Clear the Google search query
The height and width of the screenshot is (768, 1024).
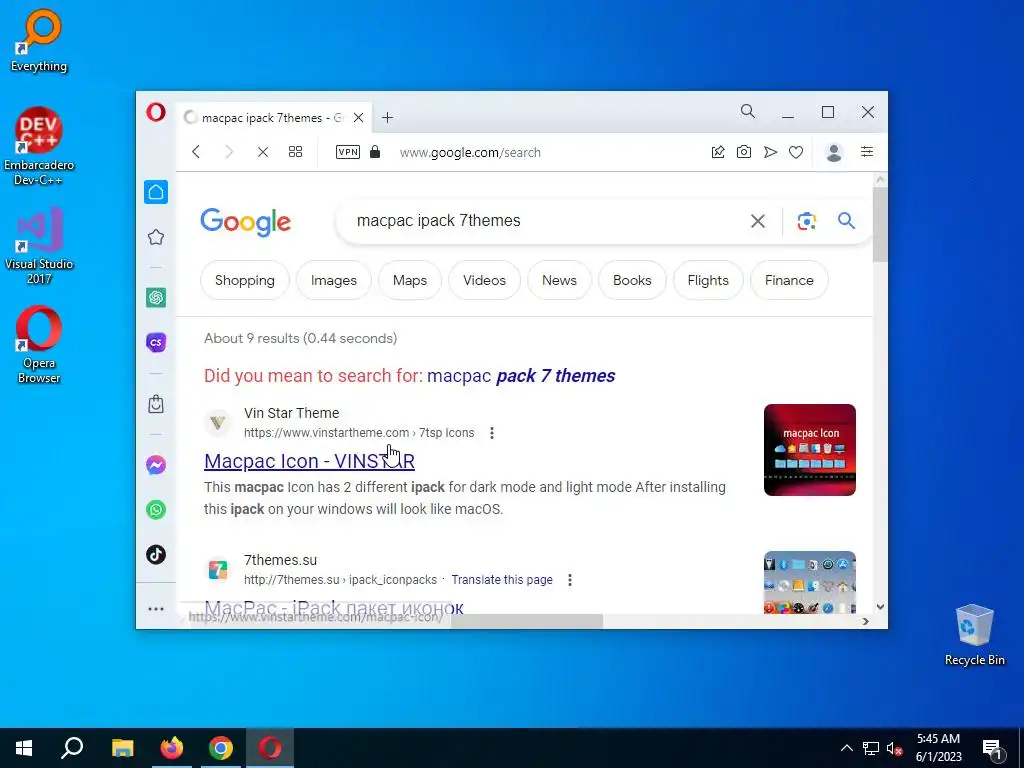pyautogui.click(x=758, y=221)
